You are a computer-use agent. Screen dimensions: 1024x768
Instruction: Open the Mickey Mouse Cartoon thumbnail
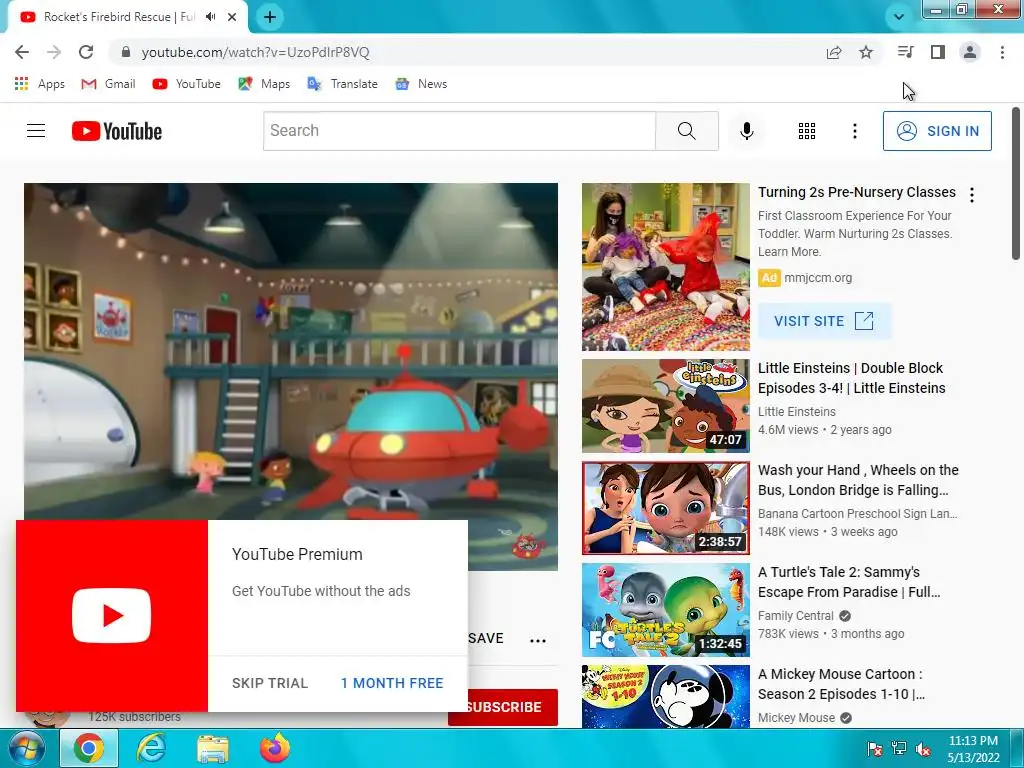pos(665,696)
